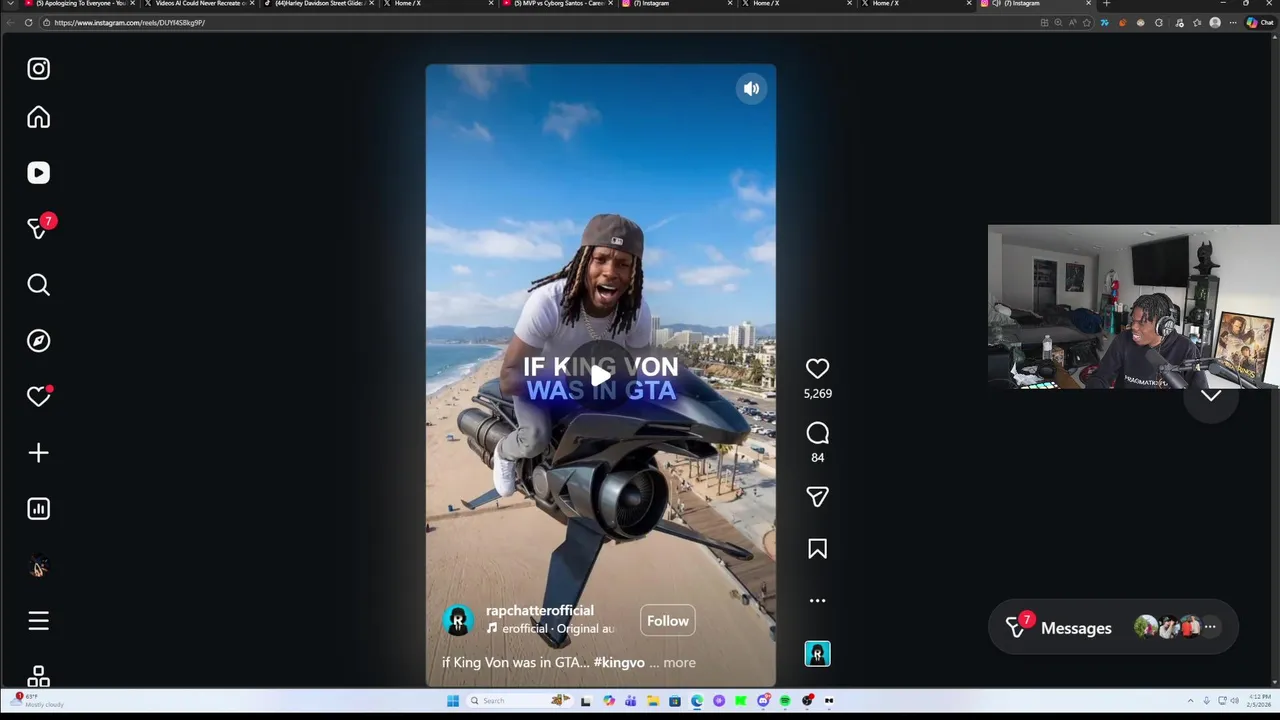The width and height of the screenshot is (1280, 720).
Task: Open #kingvo hashtag in caption
Action: pyautogui.click(x=619, y=662)
